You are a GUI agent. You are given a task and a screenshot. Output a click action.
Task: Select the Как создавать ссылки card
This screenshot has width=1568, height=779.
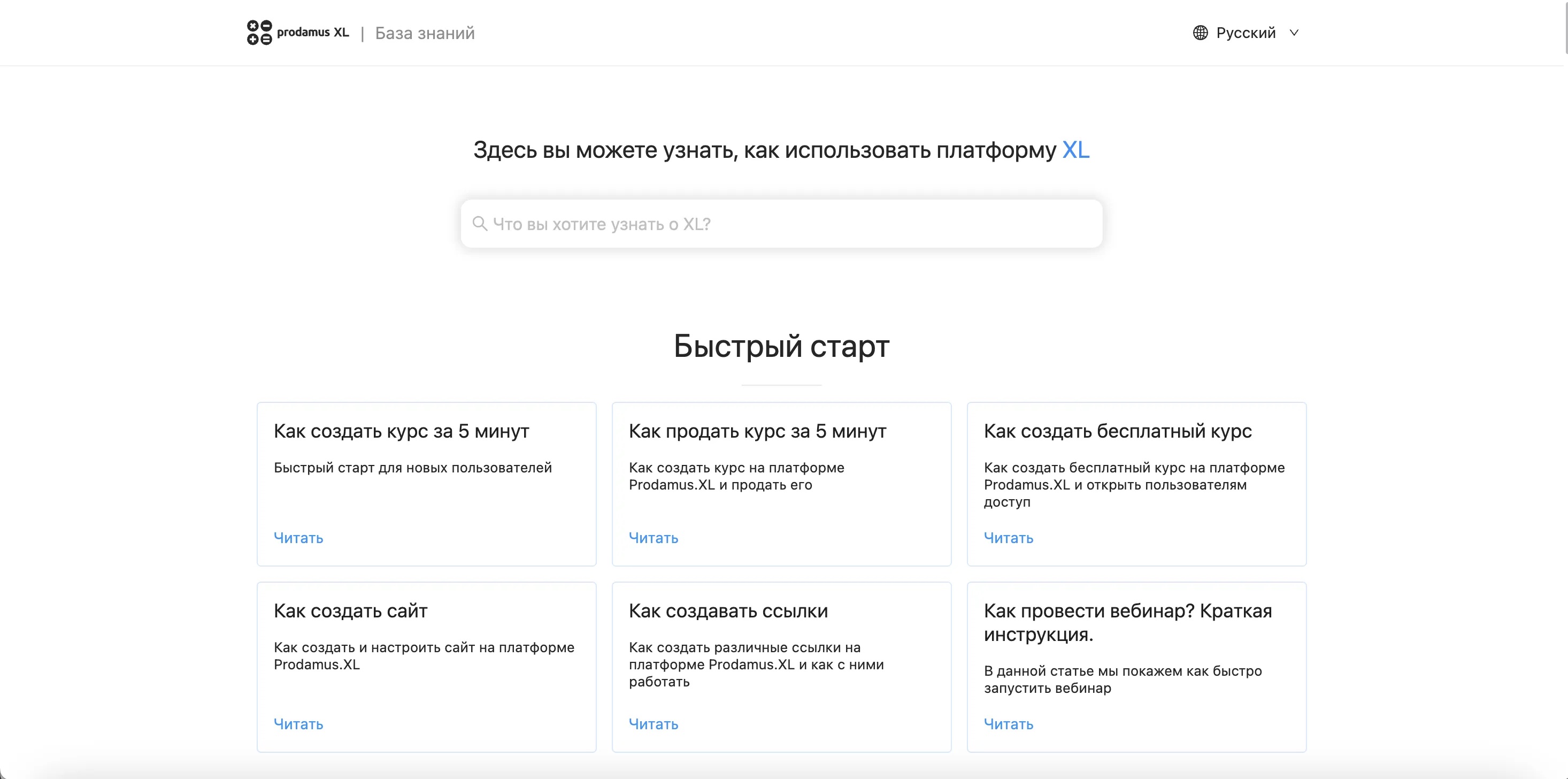(781, 667)
